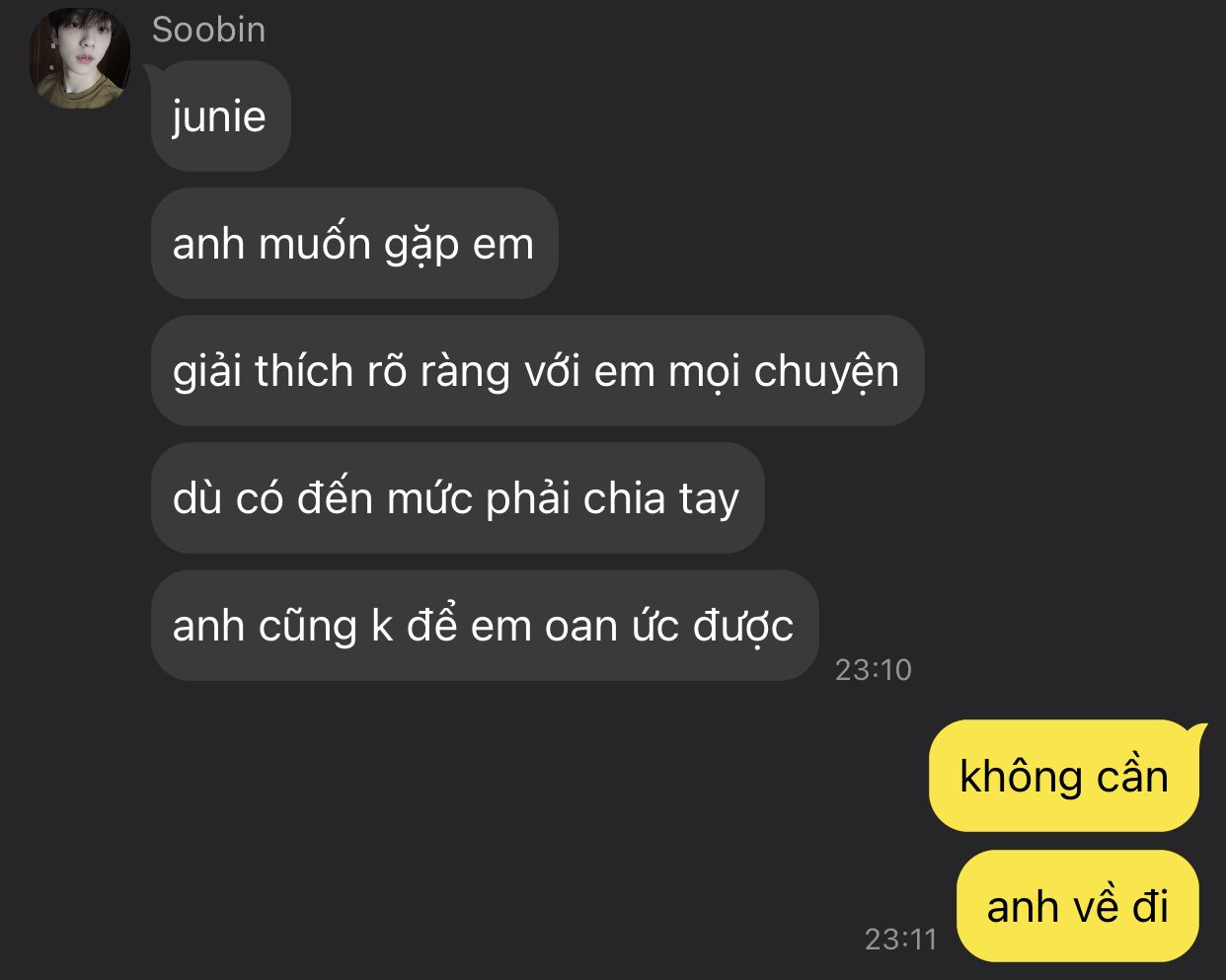
Task: Select the 'anh muốn gặp em' message
Action: 354,243
